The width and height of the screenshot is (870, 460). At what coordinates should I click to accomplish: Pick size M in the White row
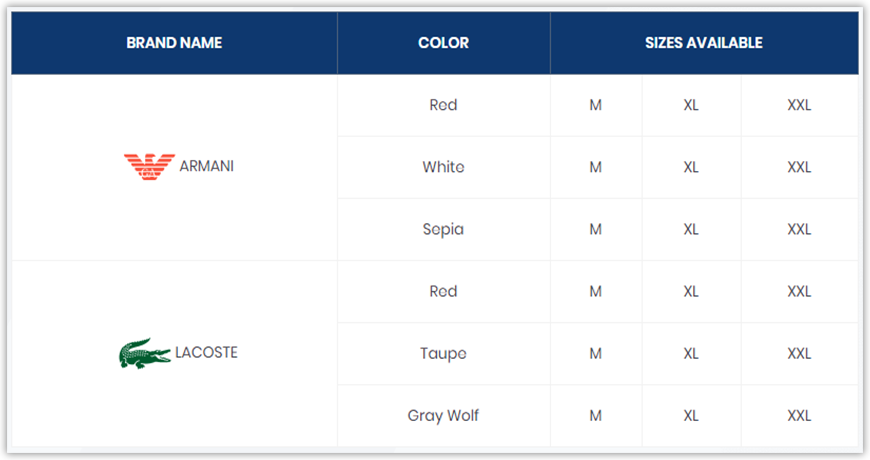(595, 167)
